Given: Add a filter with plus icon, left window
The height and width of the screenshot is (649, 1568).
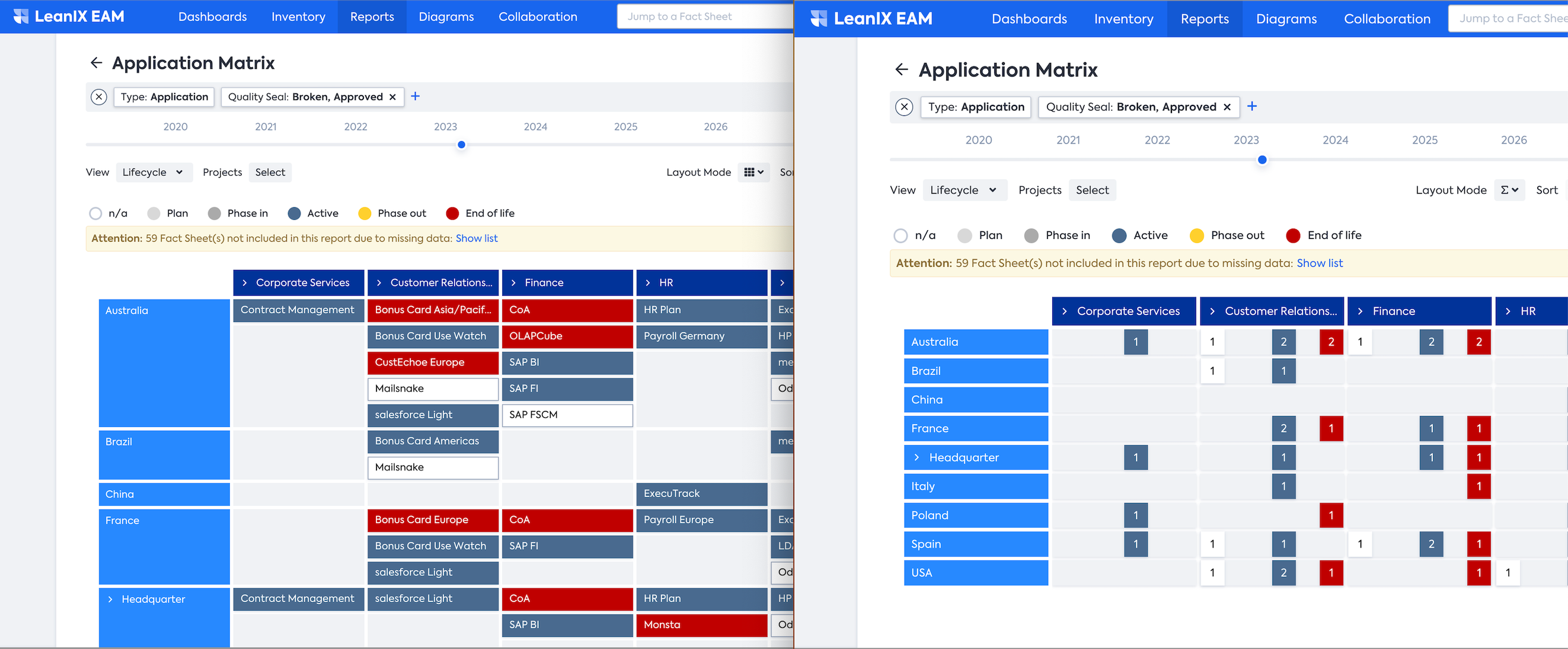Looking at the screenshot, I should tap(415, 96).
